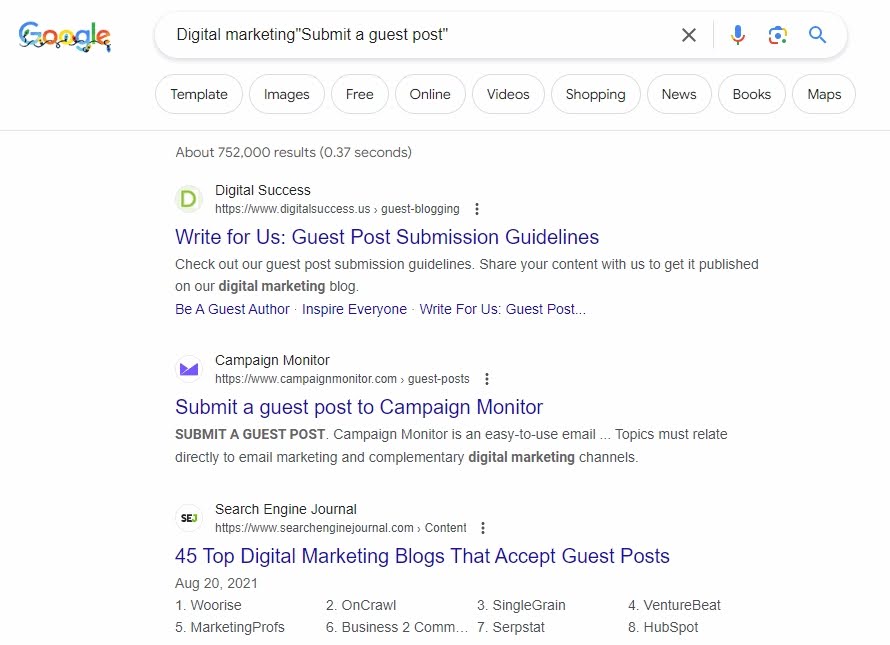Click the campaignmonitor.com guest-posts URL
Viewport: 890px width, 645px height.
click(x=342, y=379)
